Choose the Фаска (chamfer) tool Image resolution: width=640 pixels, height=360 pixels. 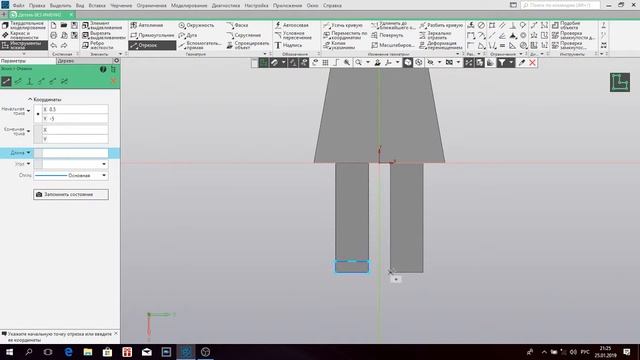point(238,25)
